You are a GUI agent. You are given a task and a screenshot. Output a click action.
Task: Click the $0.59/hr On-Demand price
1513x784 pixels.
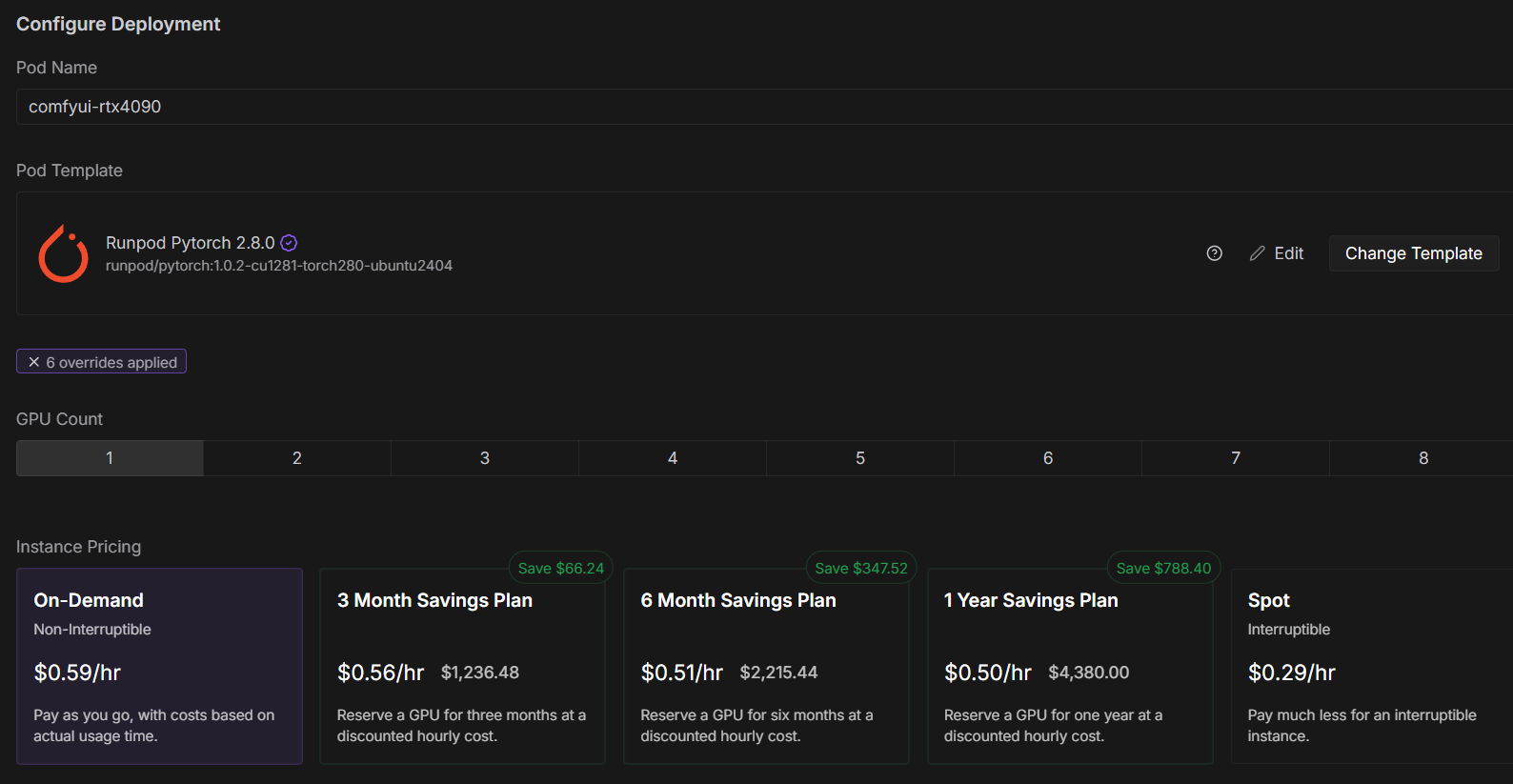[x=77, y=673]
